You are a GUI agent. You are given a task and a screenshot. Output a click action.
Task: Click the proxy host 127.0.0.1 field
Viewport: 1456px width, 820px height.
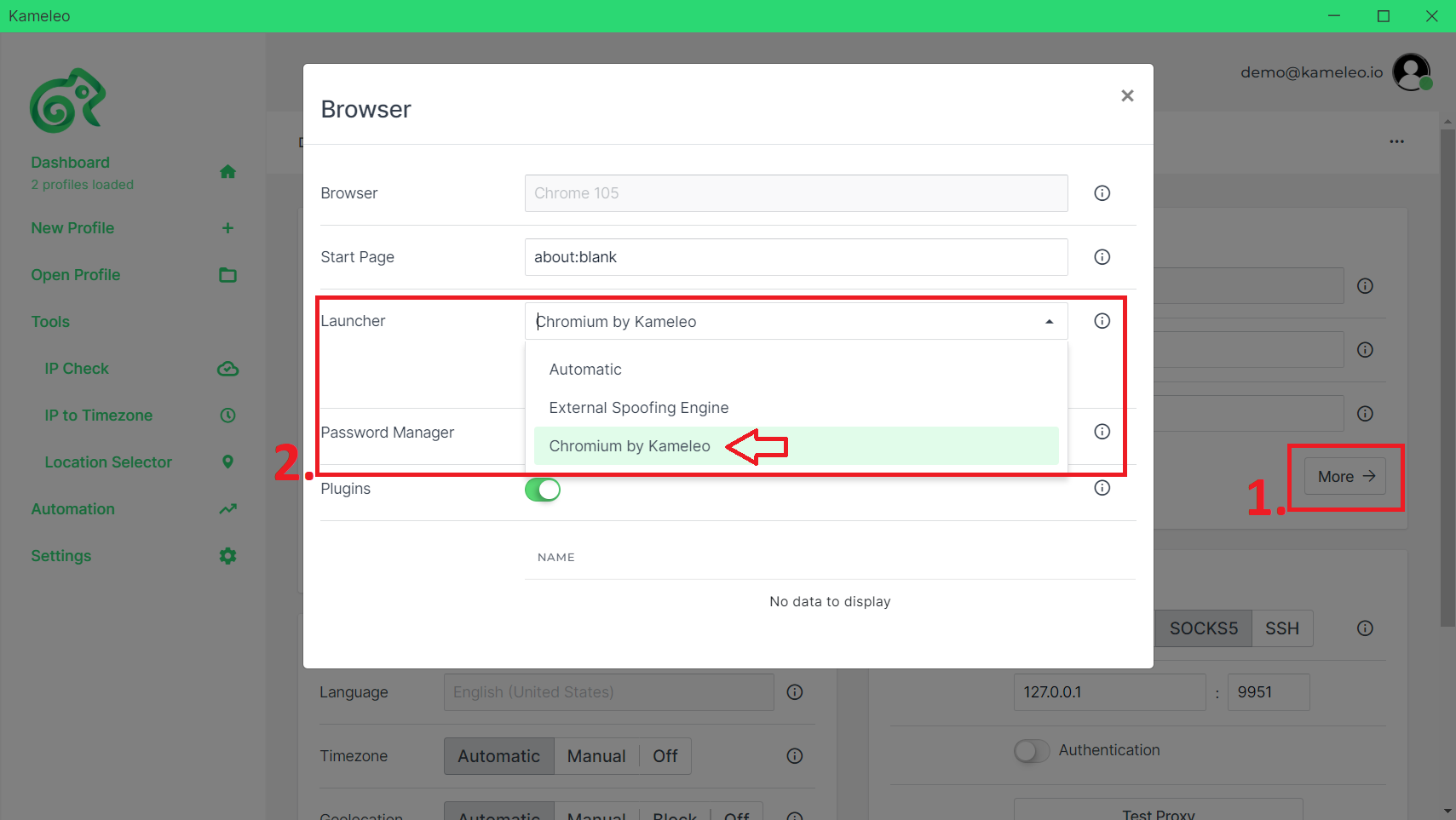click(1109, 692)
